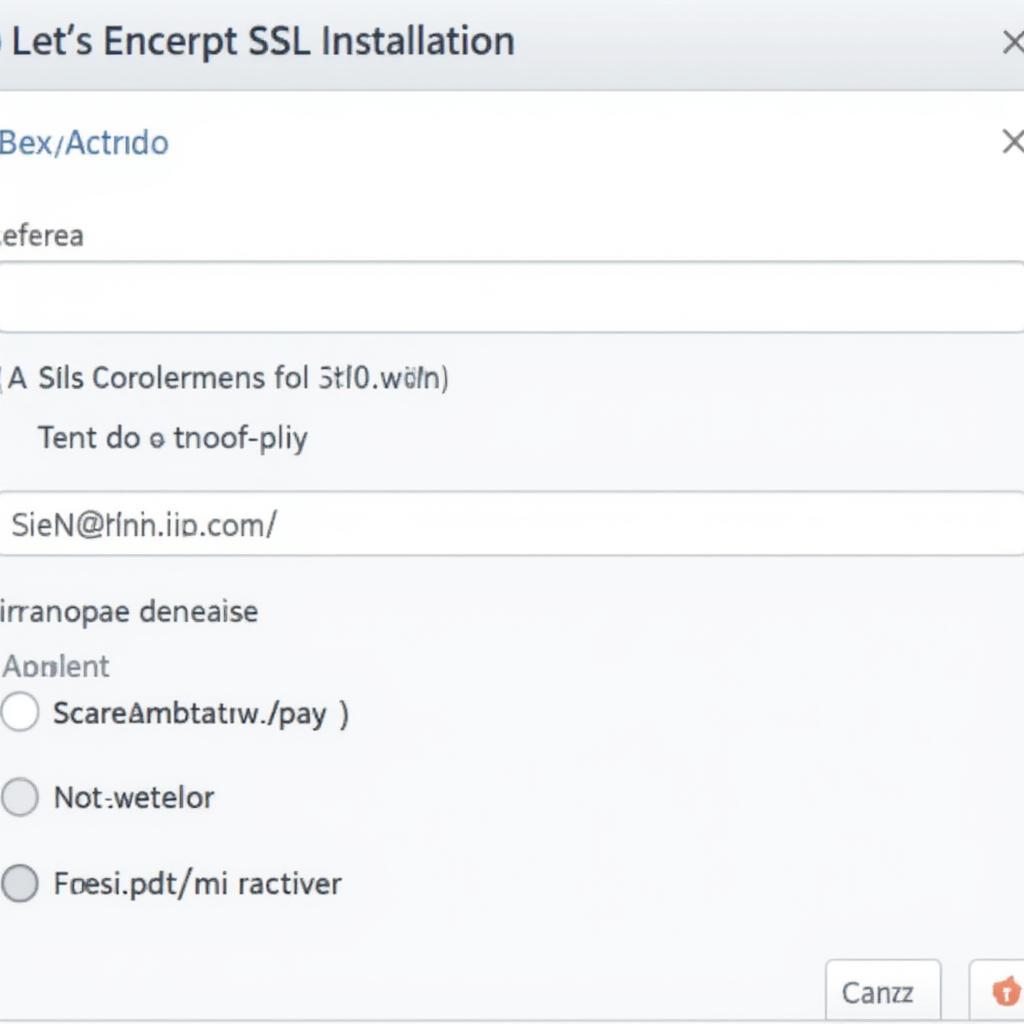Focus the empty field under eferea
Screen dimensions: 1024x1024
(x=512, y=297)
